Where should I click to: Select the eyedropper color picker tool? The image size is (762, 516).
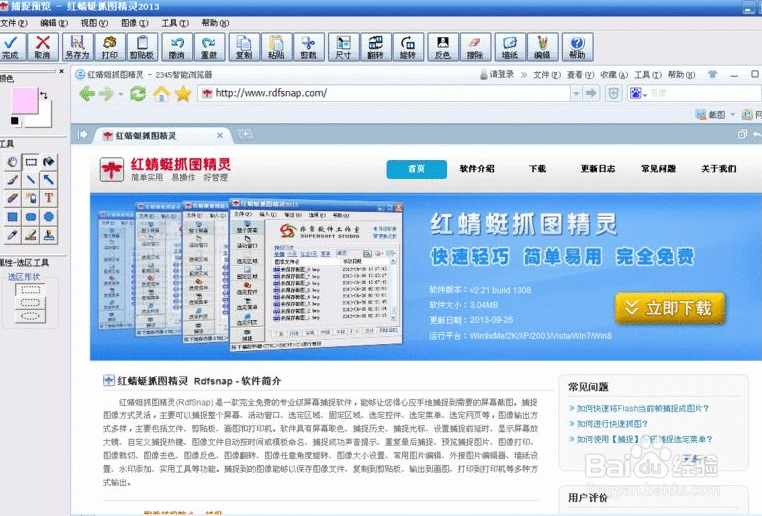[13, 235]
